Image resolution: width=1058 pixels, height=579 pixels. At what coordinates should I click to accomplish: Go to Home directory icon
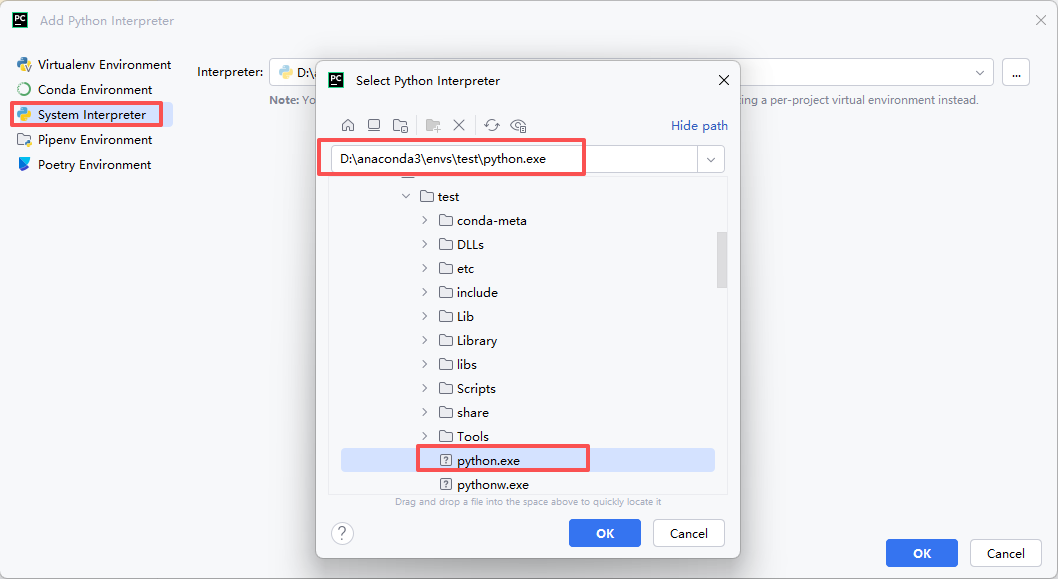point(348,126)
